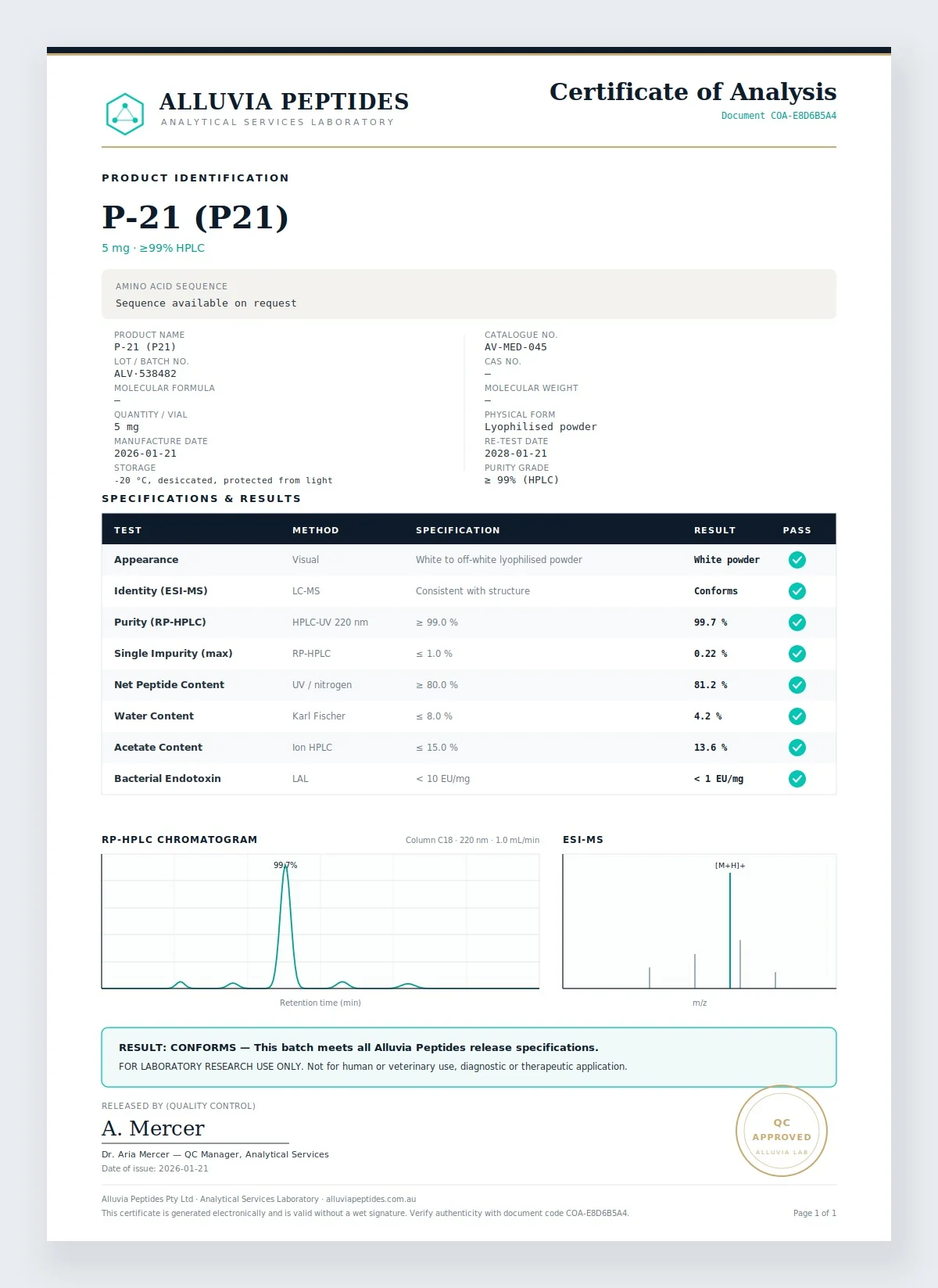Click the 'Page 1 of 1' indicator

coord(814,1214)
